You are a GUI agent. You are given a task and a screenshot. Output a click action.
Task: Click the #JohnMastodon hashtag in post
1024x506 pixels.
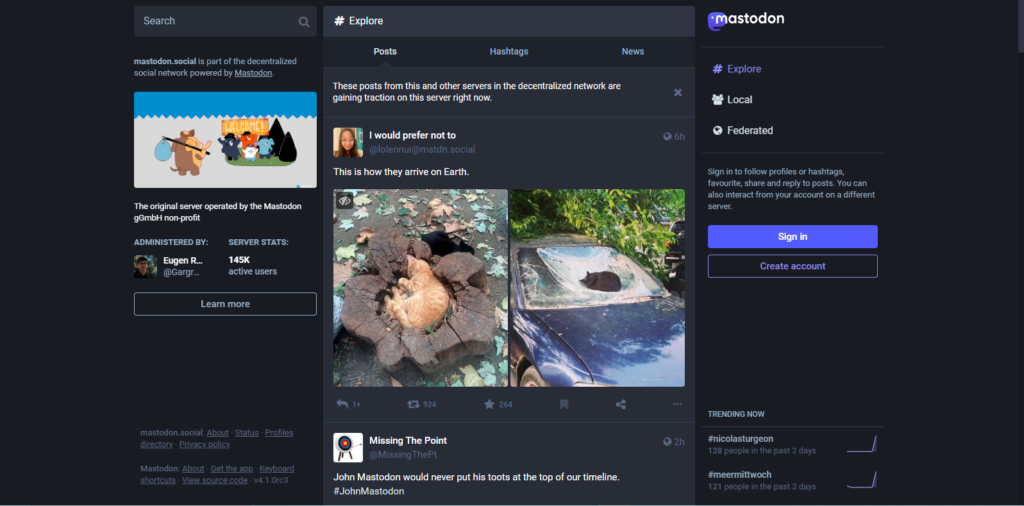click(369, 491)
